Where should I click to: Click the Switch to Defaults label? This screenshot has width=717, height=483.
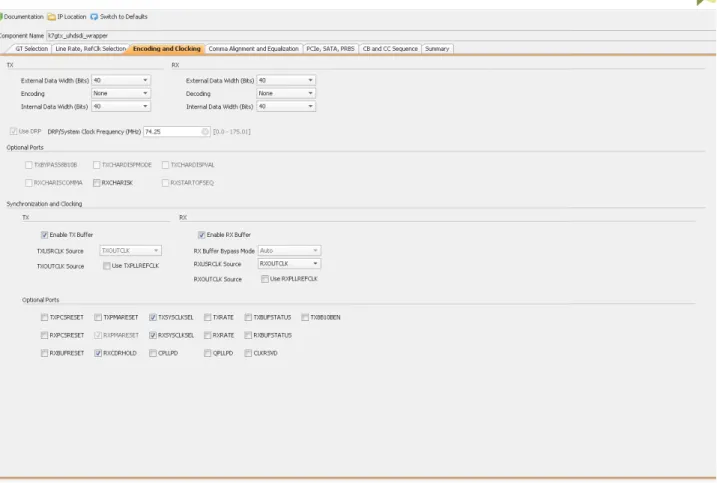(123, 17)
